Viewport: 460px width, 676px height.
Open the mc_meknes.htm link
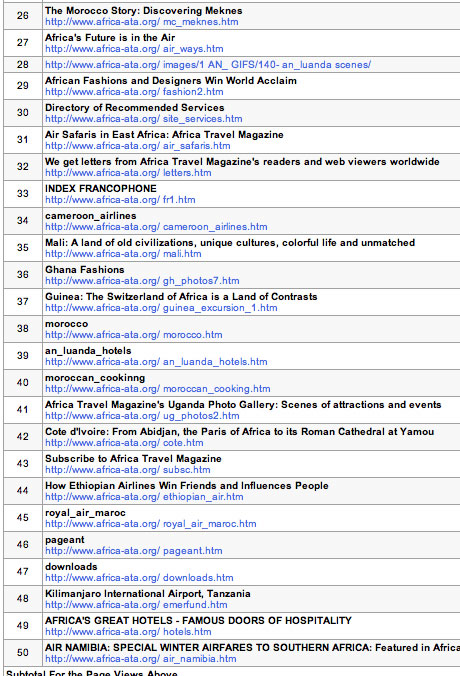tap(141, 22)
